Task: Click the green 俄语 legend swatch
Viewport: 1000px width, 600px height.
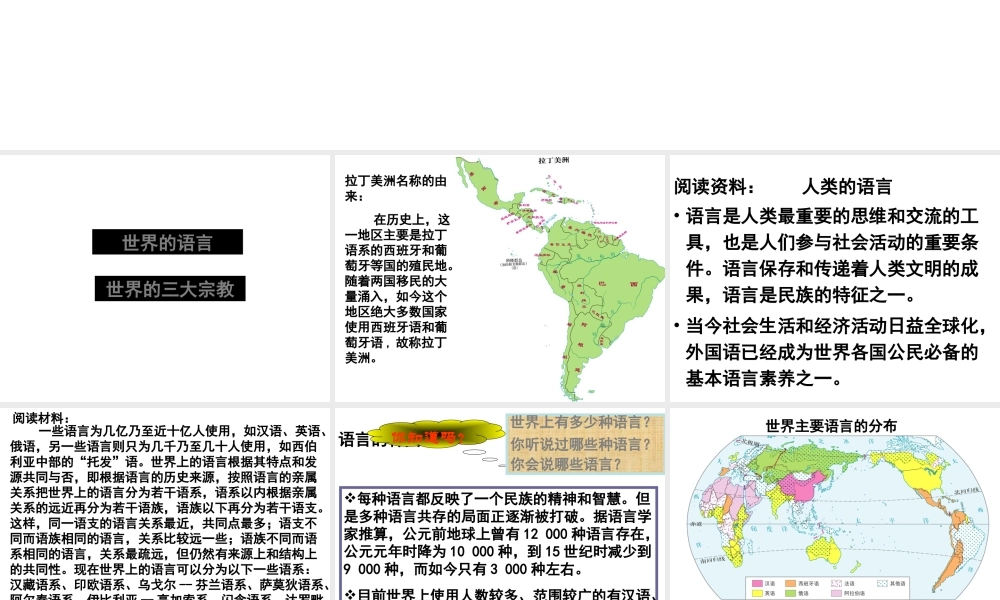Action: click(791, 594)
